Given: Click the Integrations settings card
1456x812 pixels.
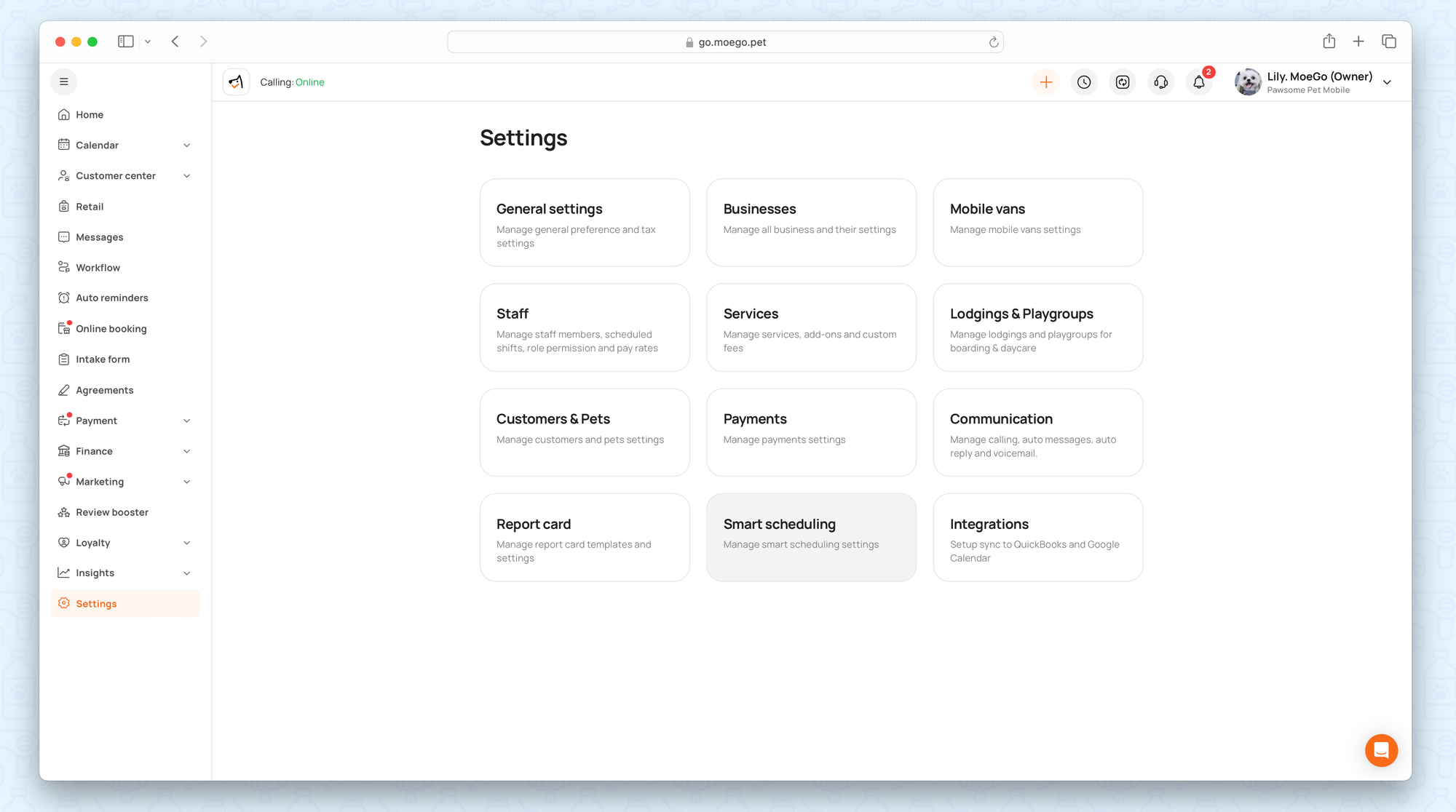Looking at the screenshot, I should (1037, 537).
